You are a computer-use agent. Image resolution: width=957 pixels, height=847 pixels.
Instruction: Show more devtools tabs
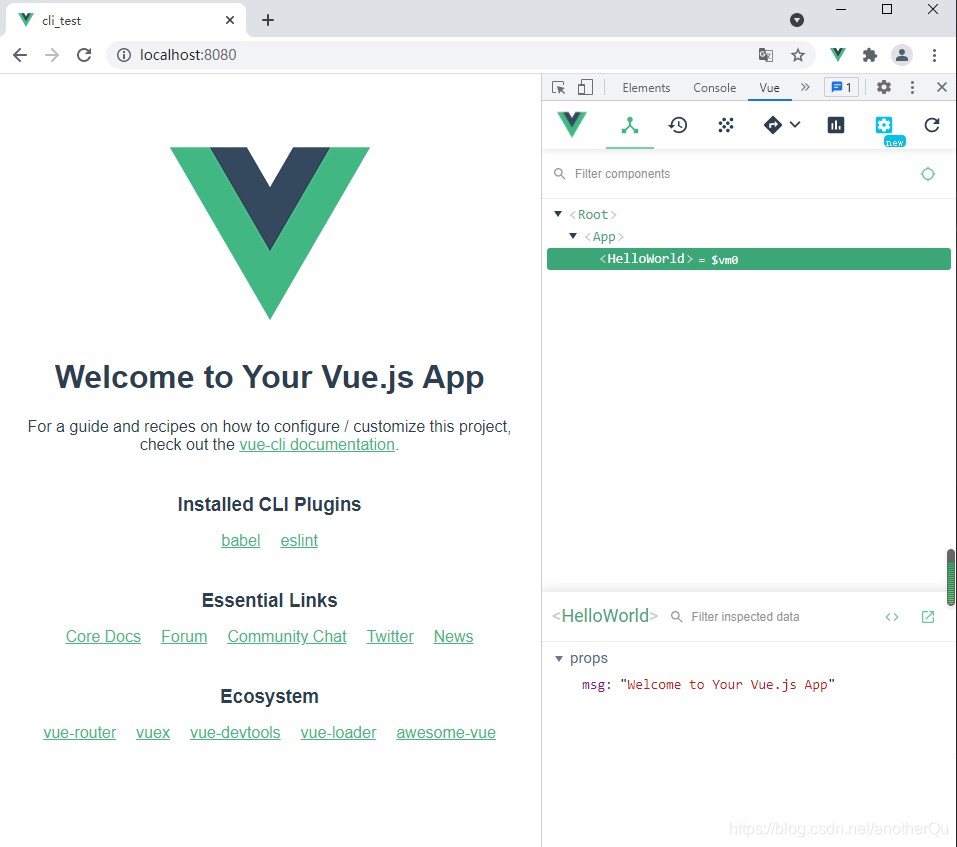pyautogui.click(x=805, y=87)
